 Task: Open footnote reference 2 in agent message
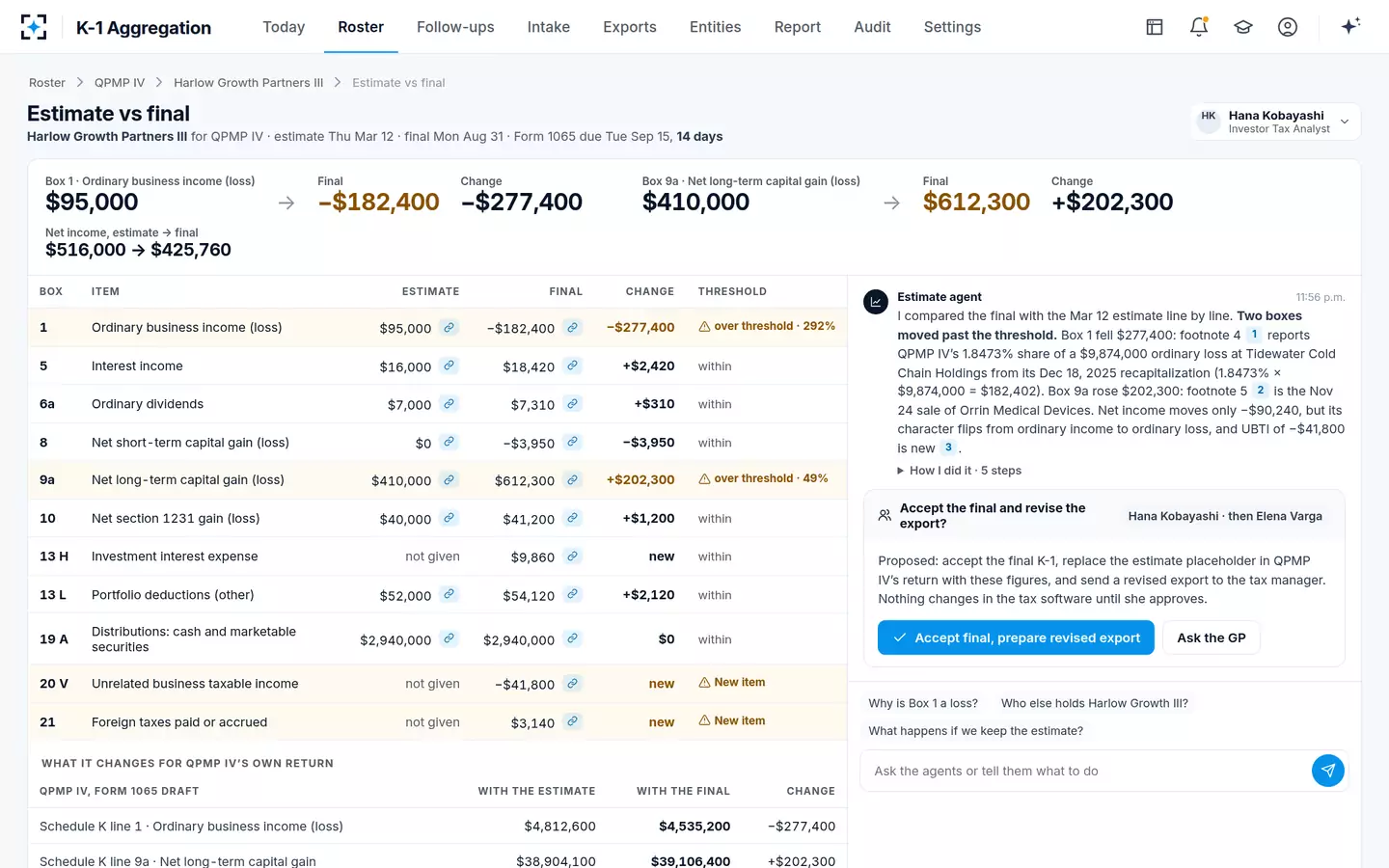pos(1260,391)
